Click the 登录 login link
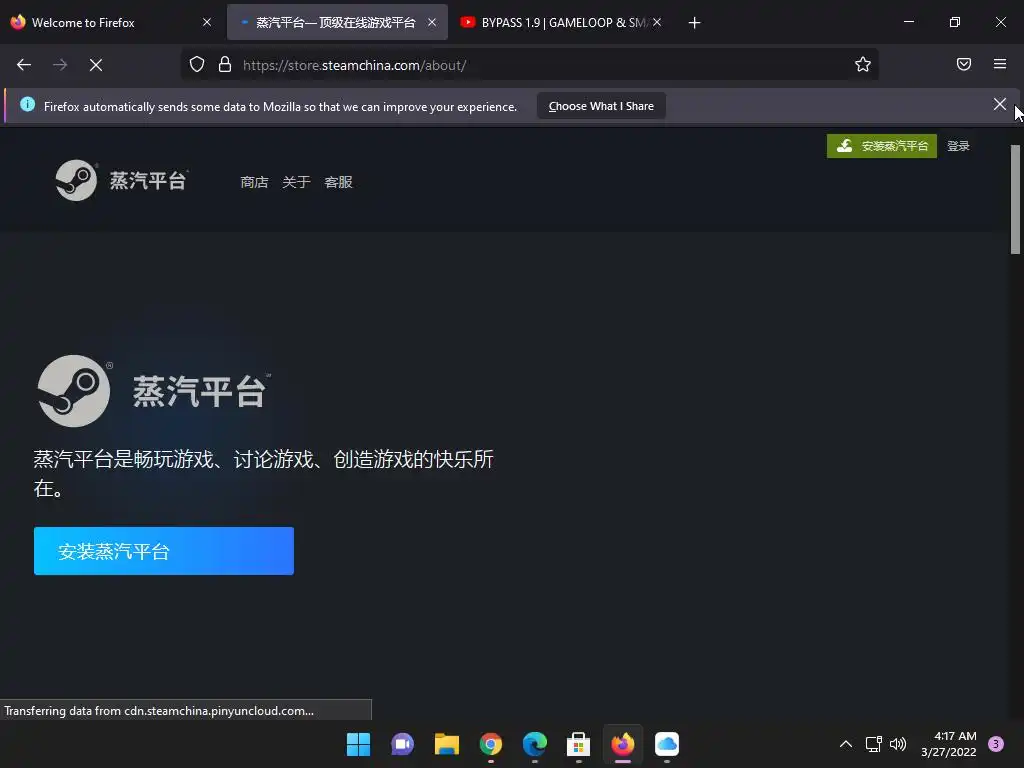The image size is (1024, 768). [958, 146]
